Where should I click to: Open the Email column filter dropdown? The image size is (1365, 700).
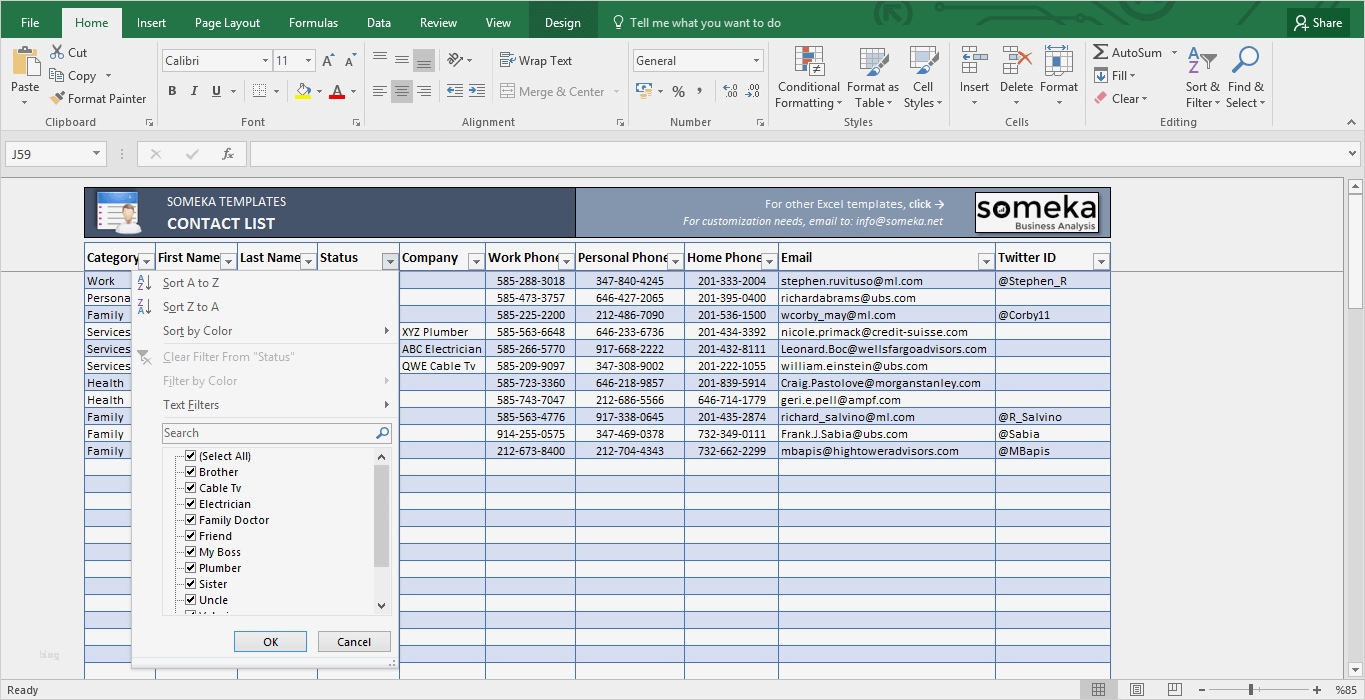click(985, 261)
